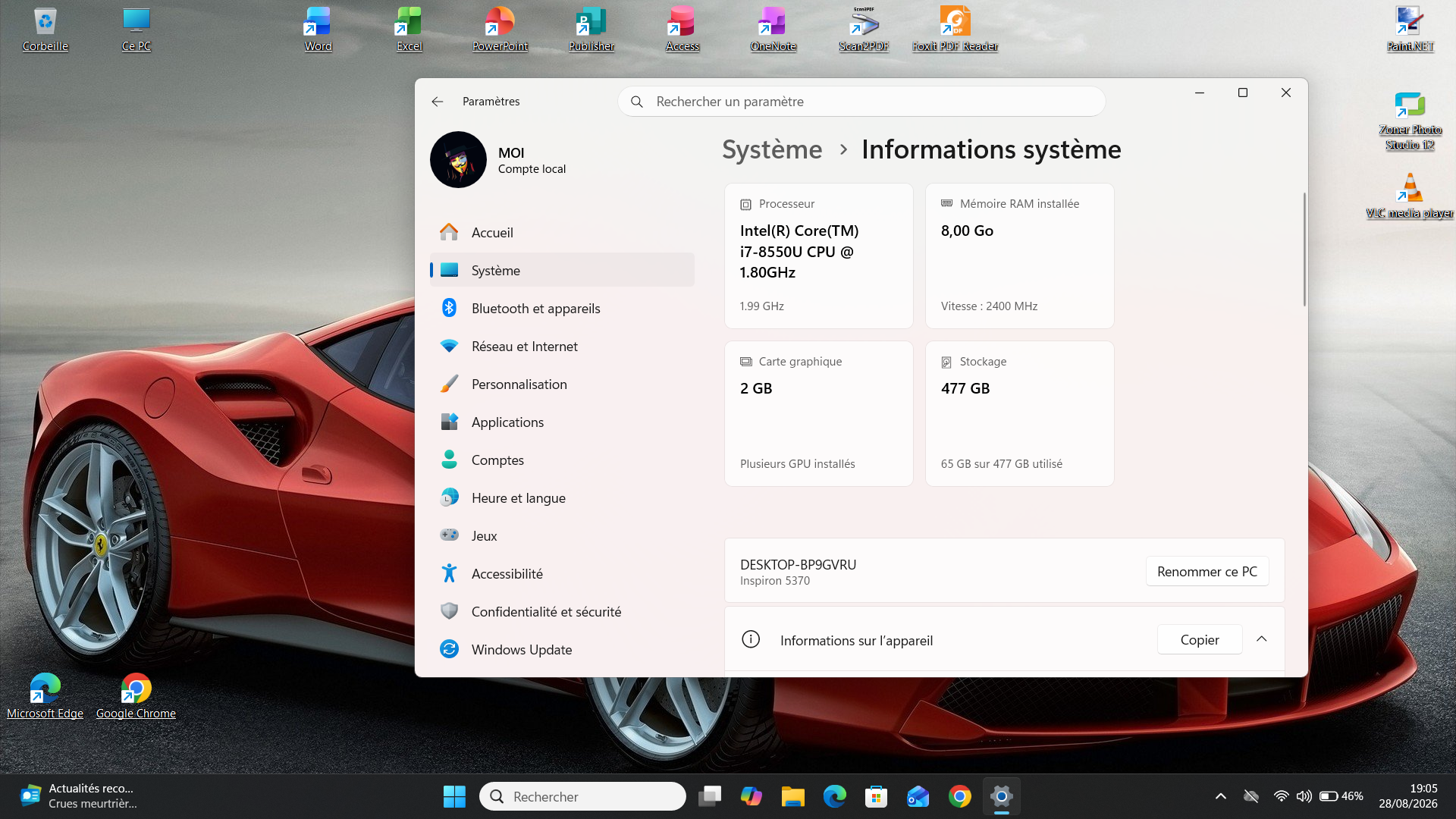Click the Applications sidebar icon
Screen dimensions: 1456x819
click(x=449, y=422)
